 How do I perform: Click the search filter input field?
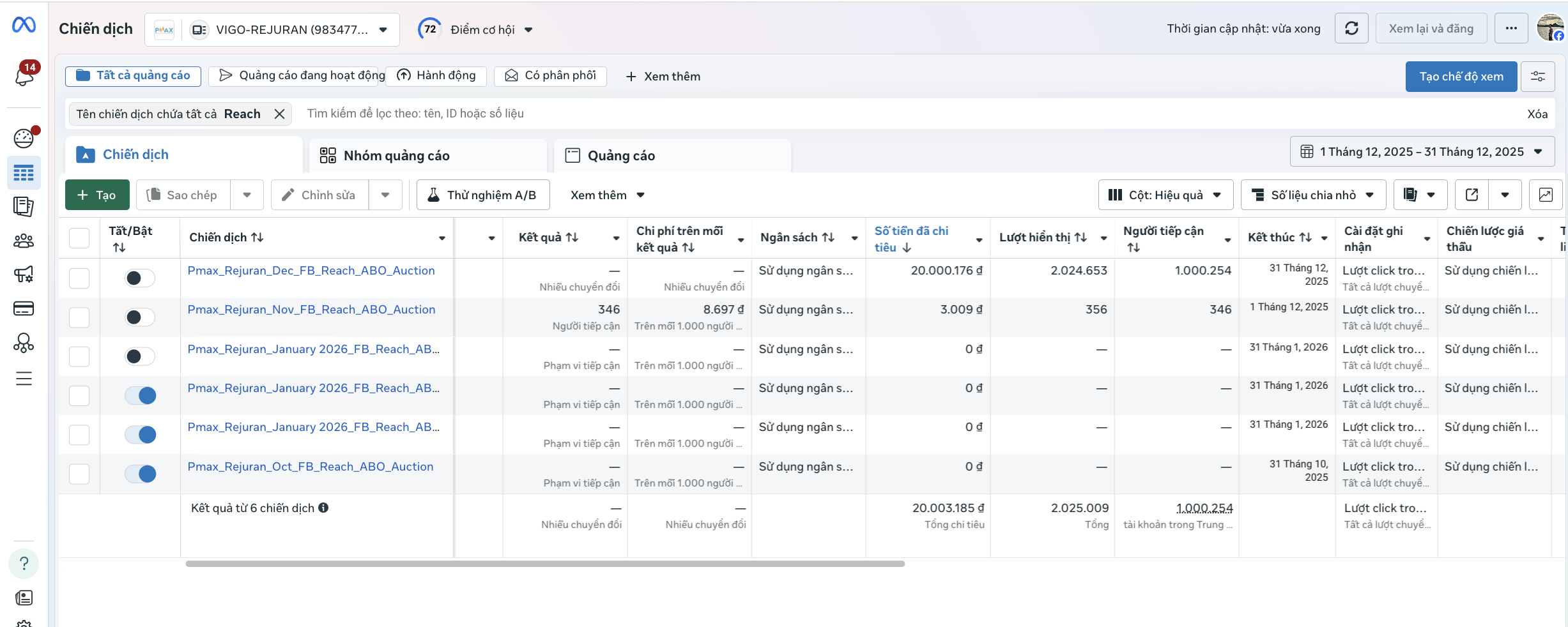pyautogui.click(x=895, y=114)
